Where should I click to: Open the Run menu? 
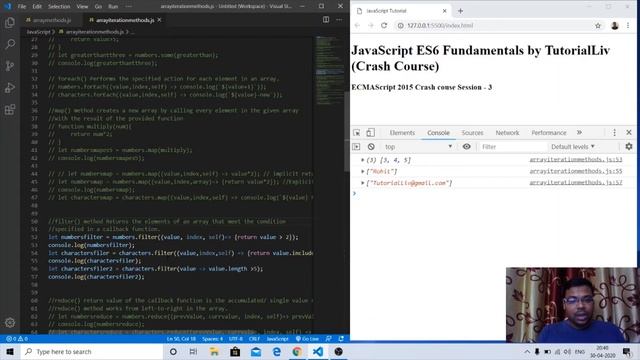(x=113, y=7)
